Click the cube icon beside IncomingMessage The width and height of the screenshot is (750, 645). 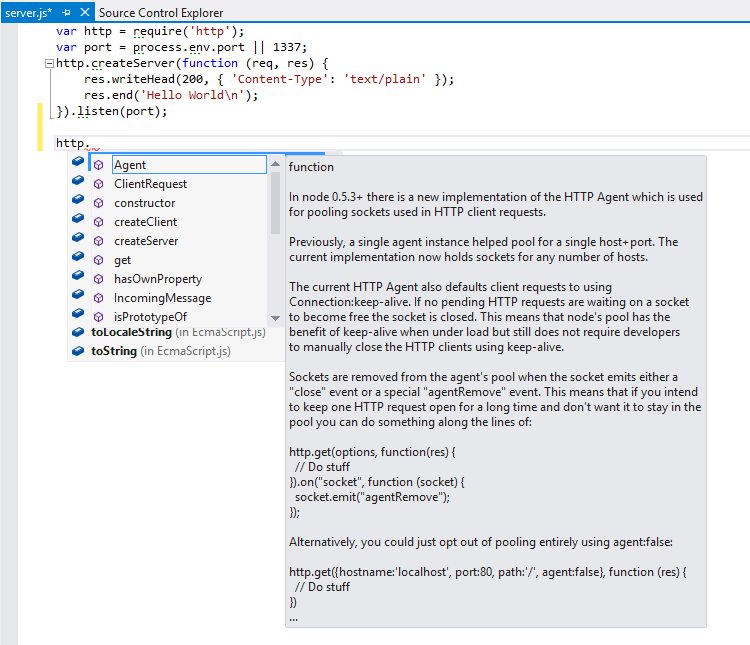click(x=98, y=298)
